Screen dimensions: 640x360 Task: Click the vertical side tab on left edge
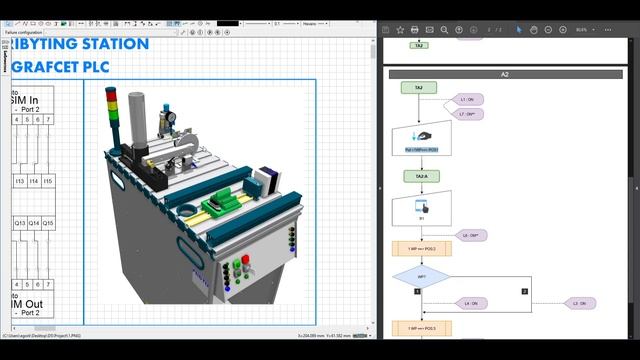click(x=5, y=57)
